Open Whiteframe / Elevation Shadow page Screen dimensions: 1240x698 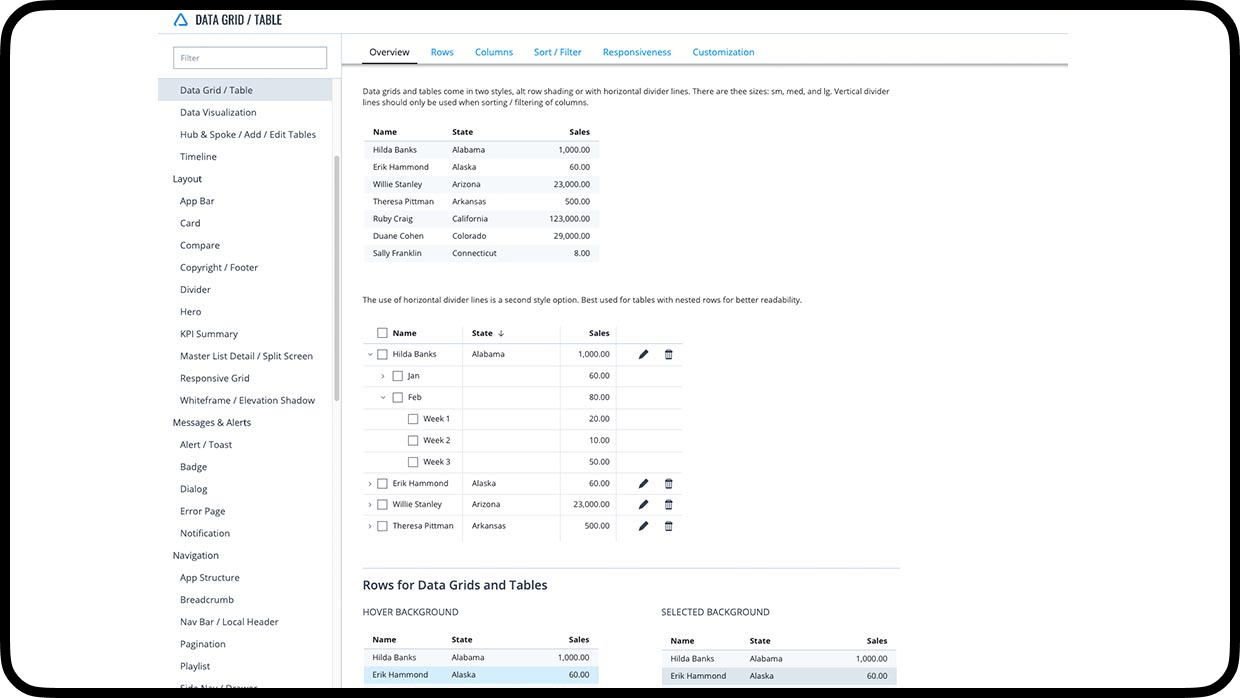click(245, 400)
